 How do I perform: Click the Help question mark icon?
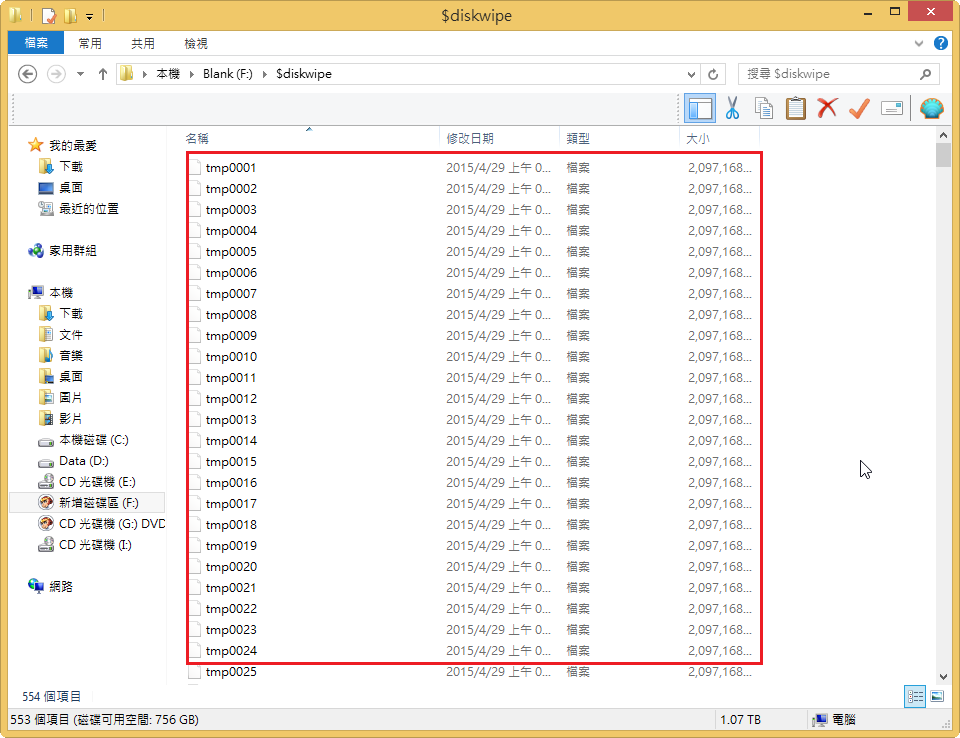pyautogui.click(x=940, y=43)
